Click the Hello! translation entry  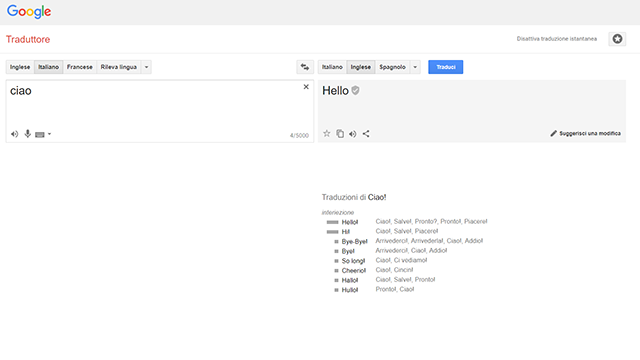(x=350, y=222)
